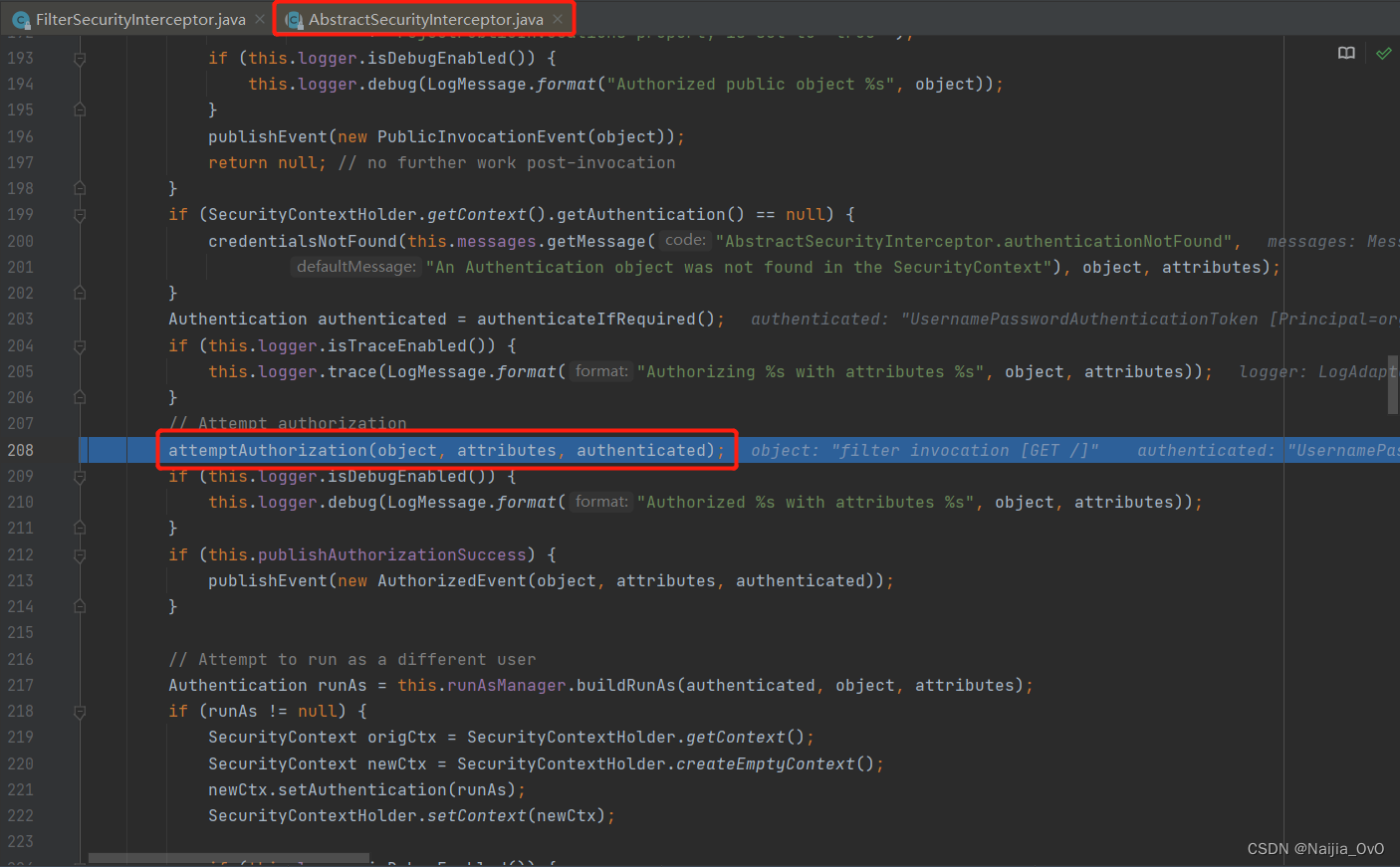Image resolution: width=1400 pixels, height=867 pixels.
Task: Click the class icon on AbstractSecurityInterceptor tab
Action: click(x=294, y=20)
